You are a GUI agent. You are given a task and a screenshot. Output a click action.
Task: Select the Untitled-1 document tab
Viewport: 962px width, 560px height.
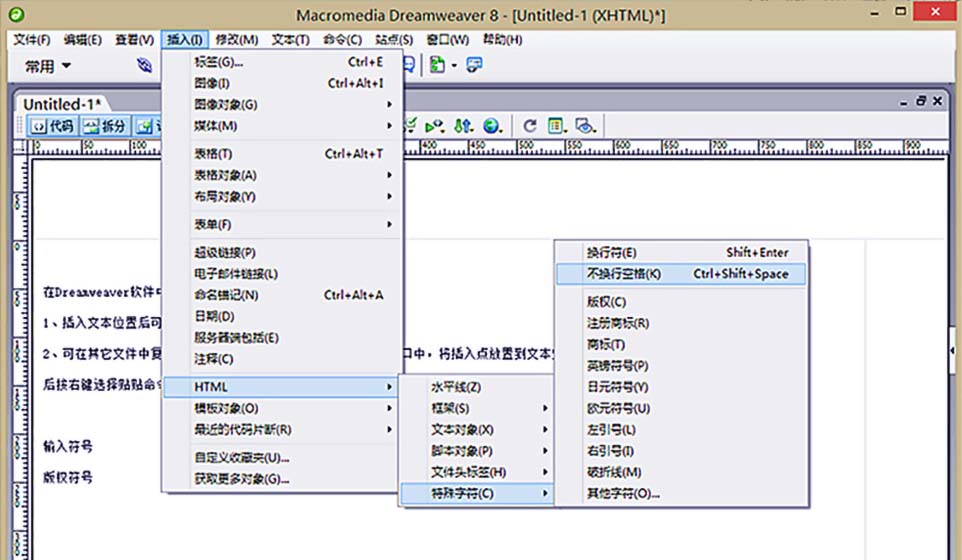click(x=61, y=104)
